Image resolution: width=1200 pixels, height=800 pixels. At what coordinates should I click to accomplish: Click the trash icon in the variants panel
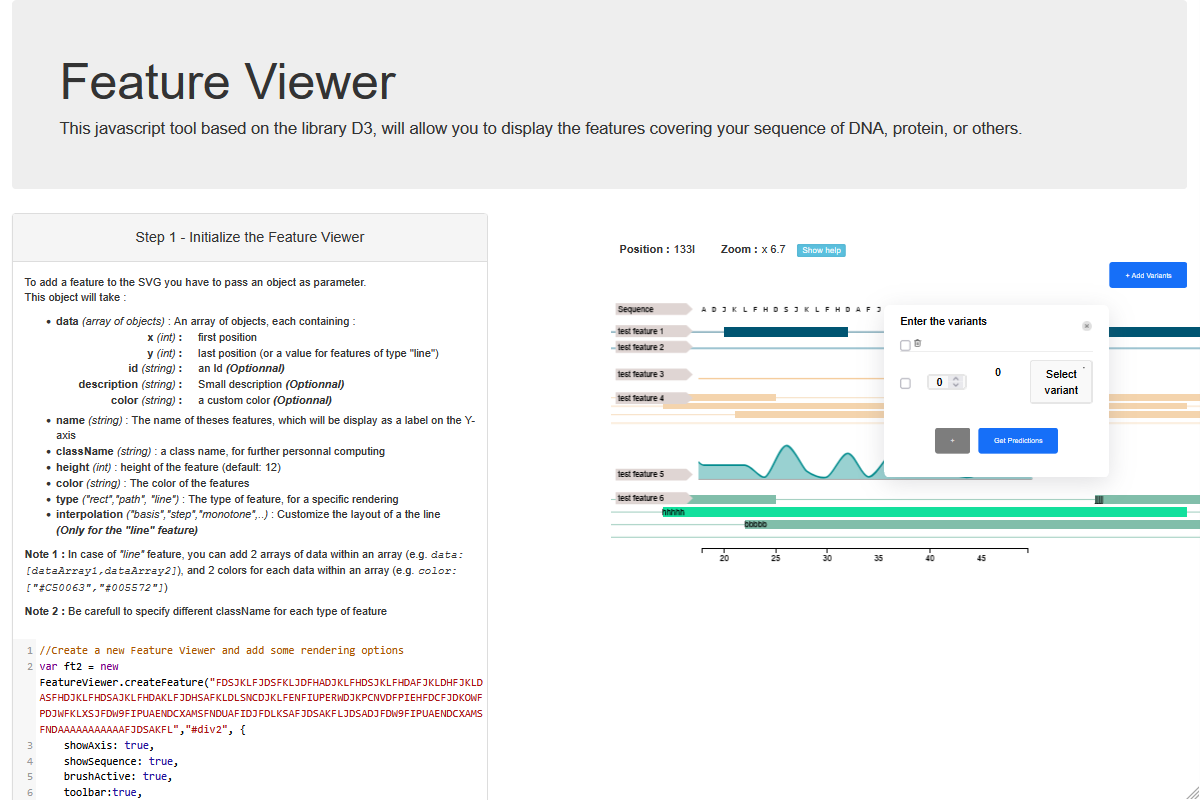(917, 343)
